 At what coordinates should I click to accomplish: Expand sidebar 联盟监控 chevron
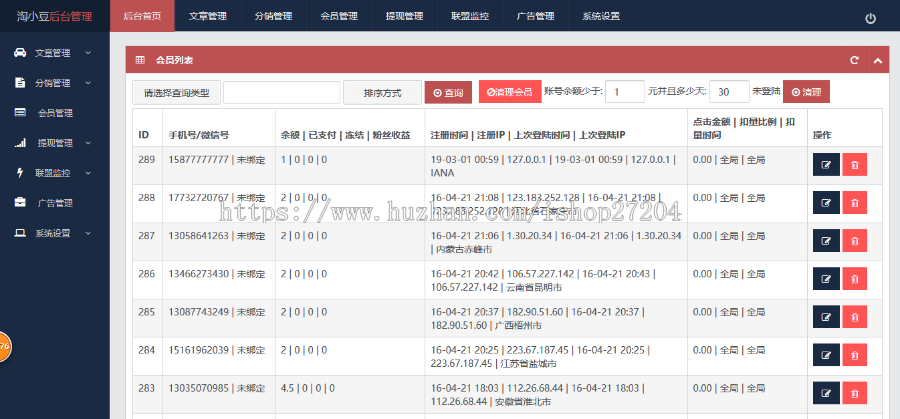pyautogui.click(x=88, y=172)
